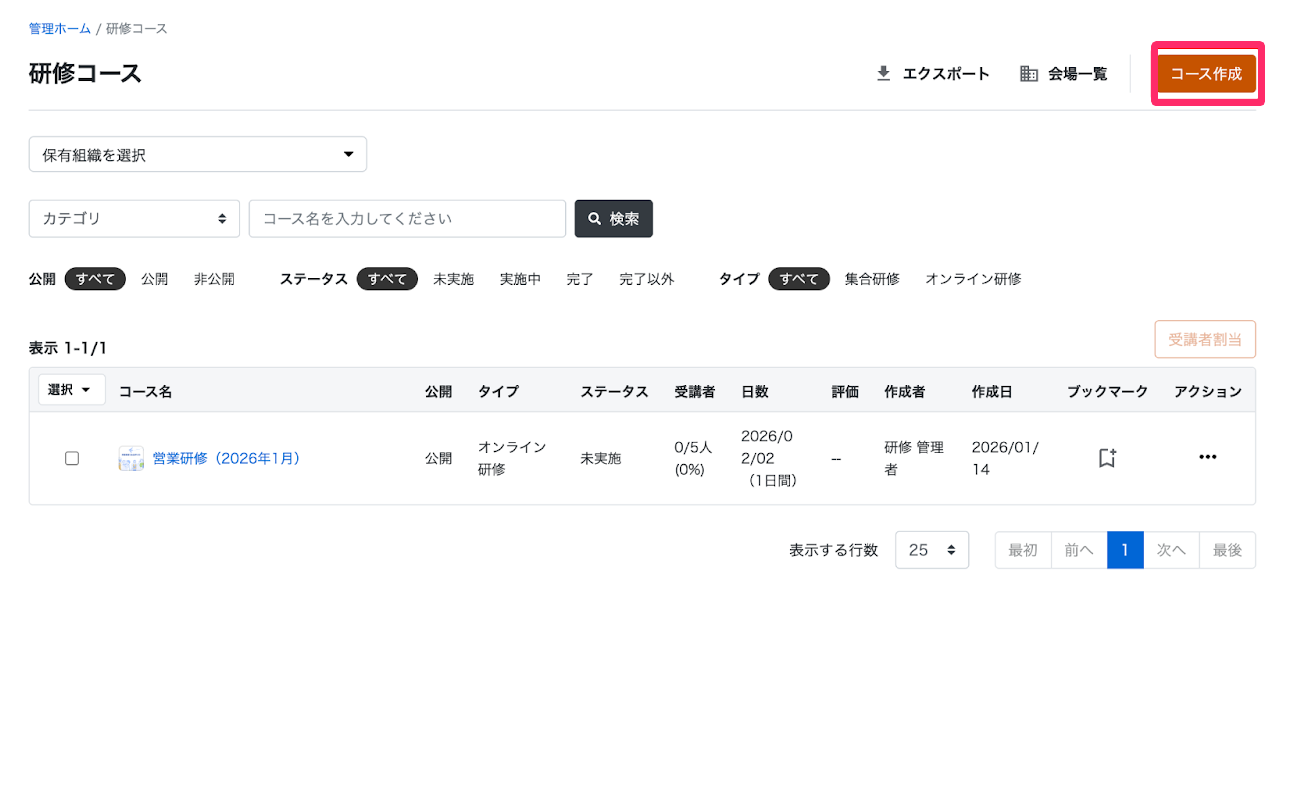
Task: Select すべて under ステータス filter
Action: click(x=387, y=279)
